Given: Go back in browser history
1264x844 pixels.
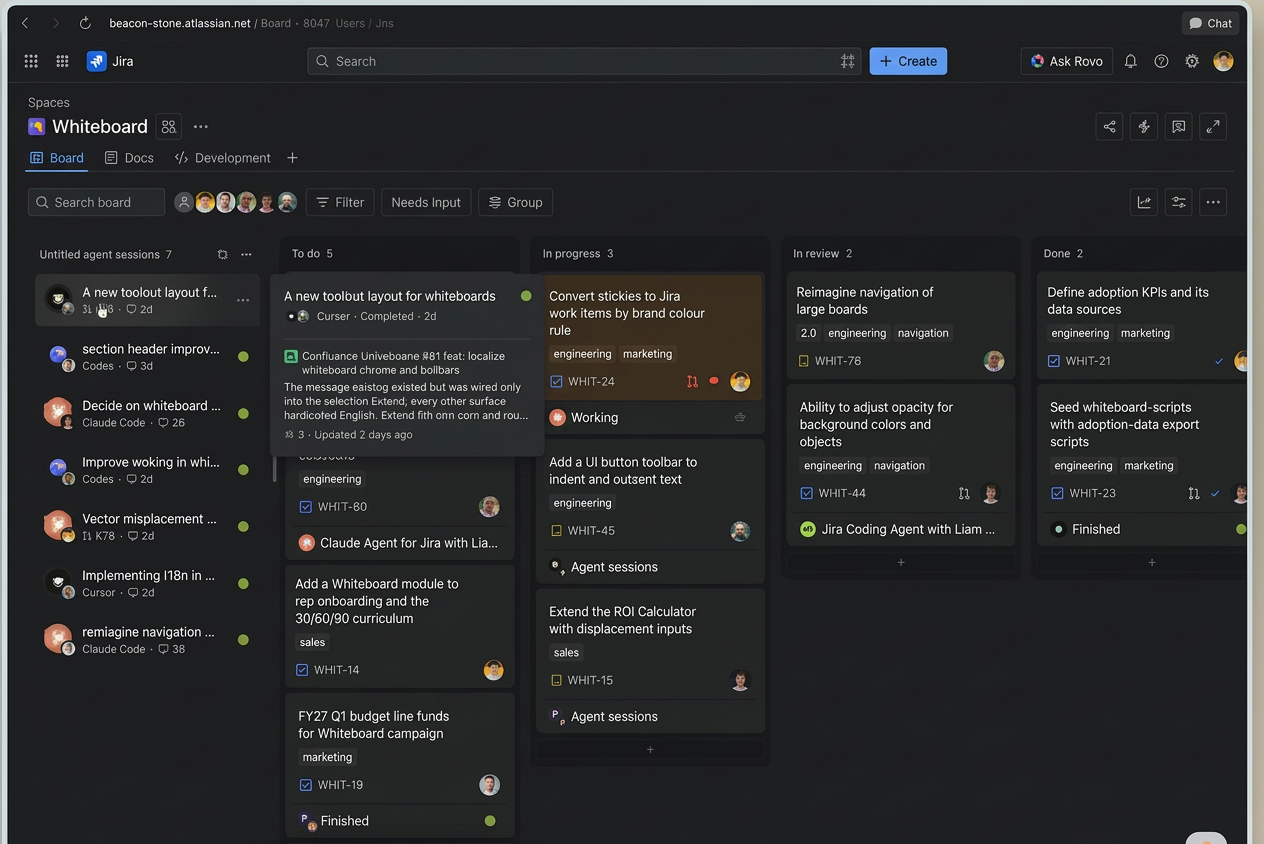Looking at the screenshot, I should 25,23.
